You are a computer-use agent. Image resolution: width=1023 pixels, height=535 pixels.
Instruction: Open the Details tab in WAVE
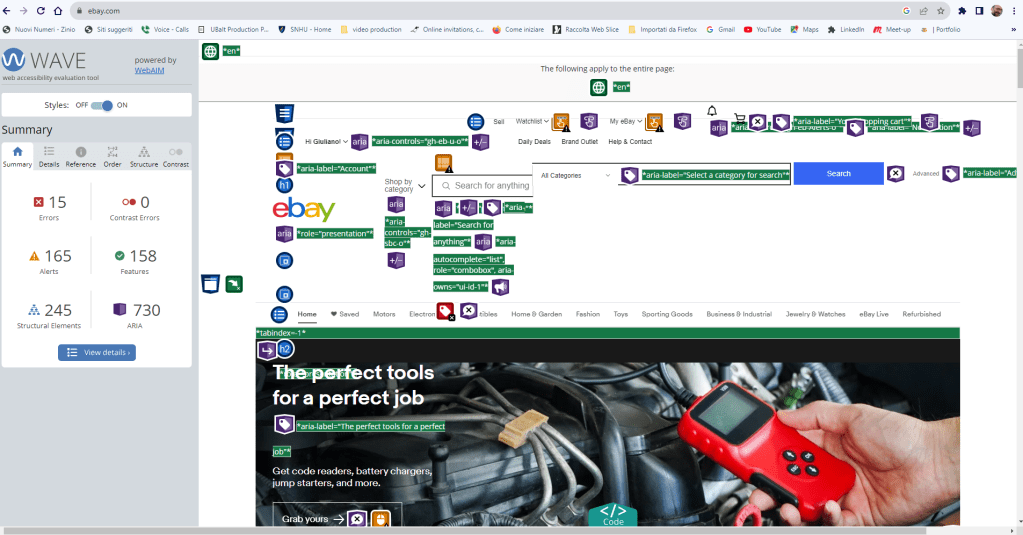click(x=49, y=156)
